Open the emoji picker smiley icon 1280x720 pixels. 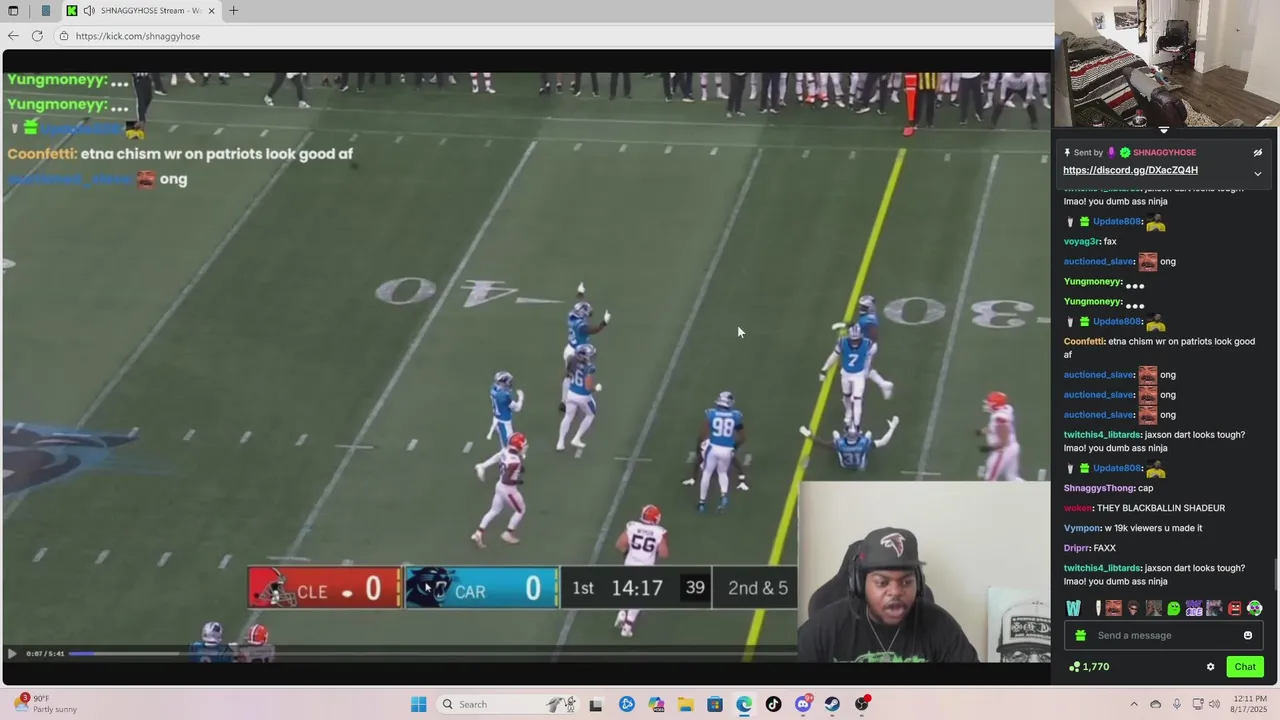coord(1248,636)
